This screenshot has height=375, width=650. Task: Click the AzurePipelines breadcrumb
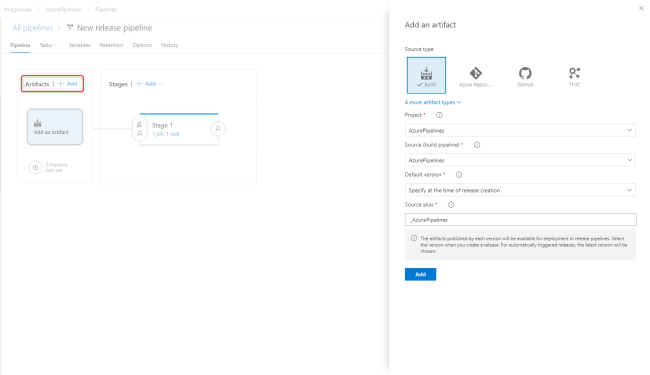63,10
